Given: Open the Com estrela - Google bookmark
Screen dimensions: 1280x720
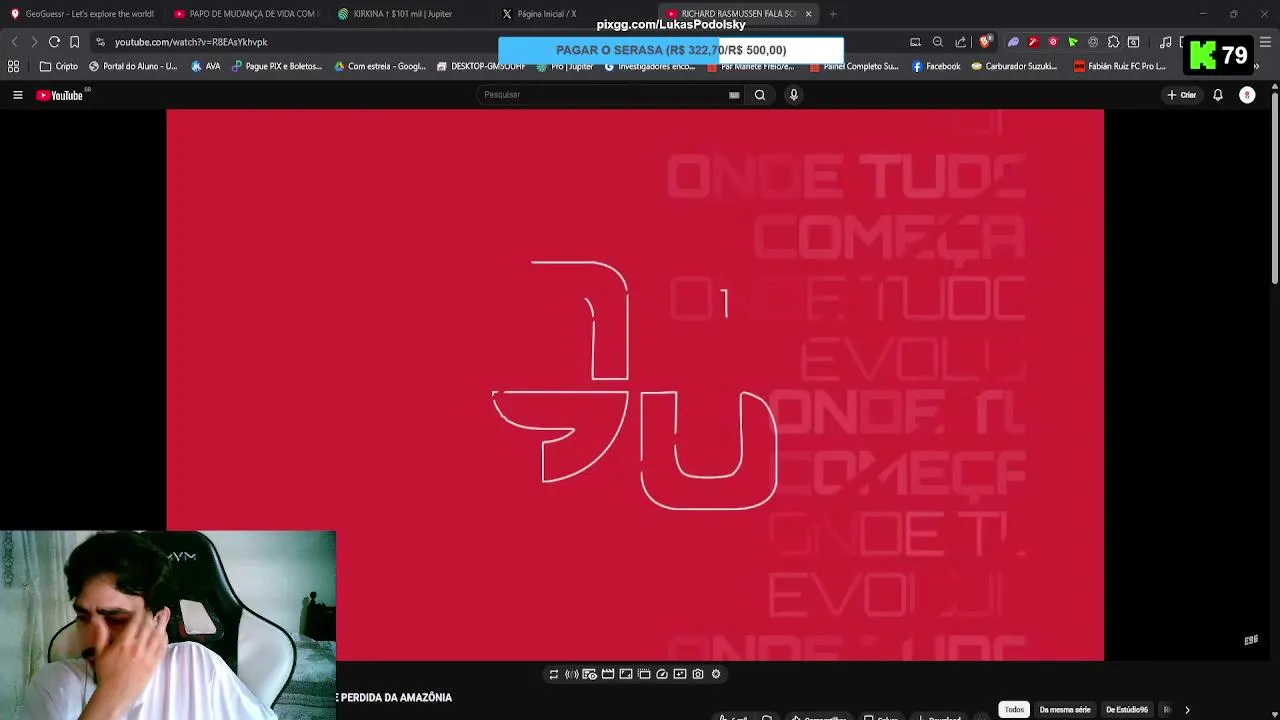Looking at the screenshot, I should tap(380, 66).
